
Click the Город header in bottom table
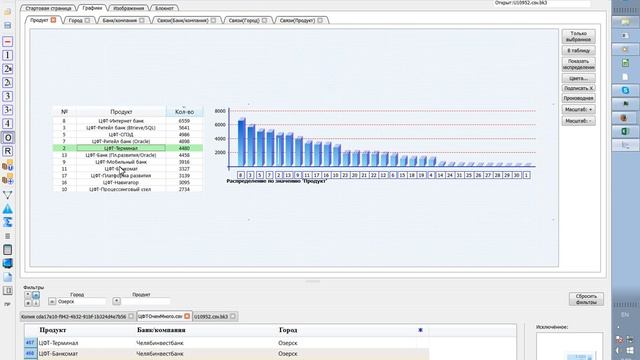(288, 330)
